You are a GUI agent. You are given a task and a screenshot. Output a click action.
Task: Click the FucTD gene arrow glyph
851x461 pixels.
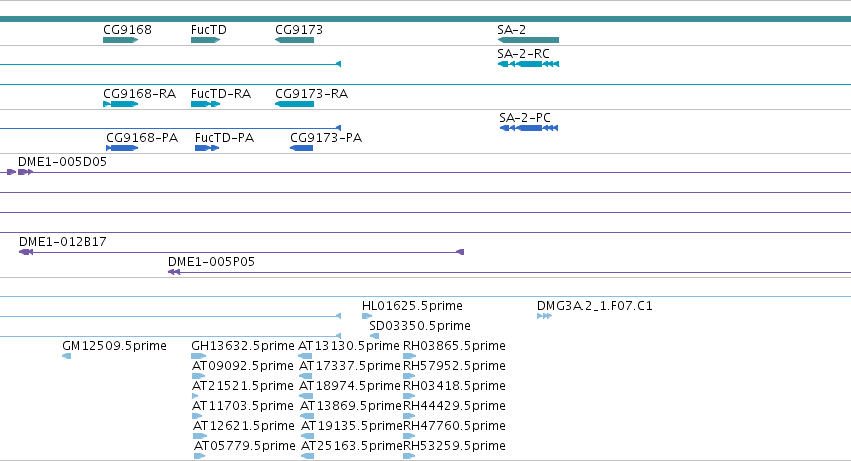point(205,40)
